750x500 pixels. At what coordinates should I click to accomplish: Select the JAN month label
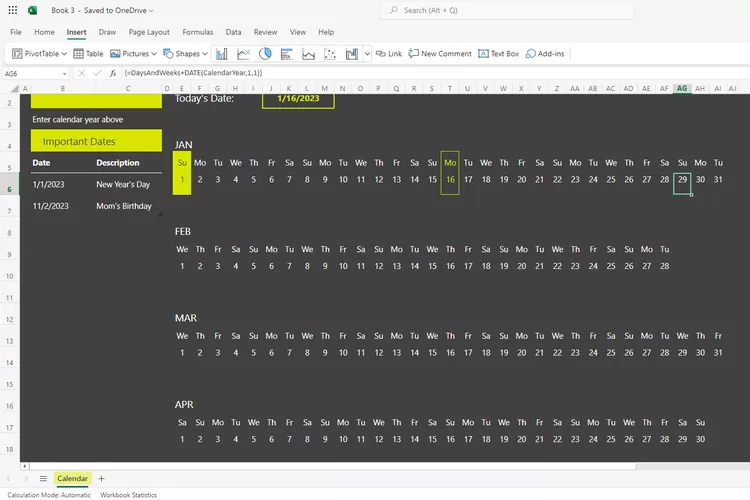pos(184,145)
